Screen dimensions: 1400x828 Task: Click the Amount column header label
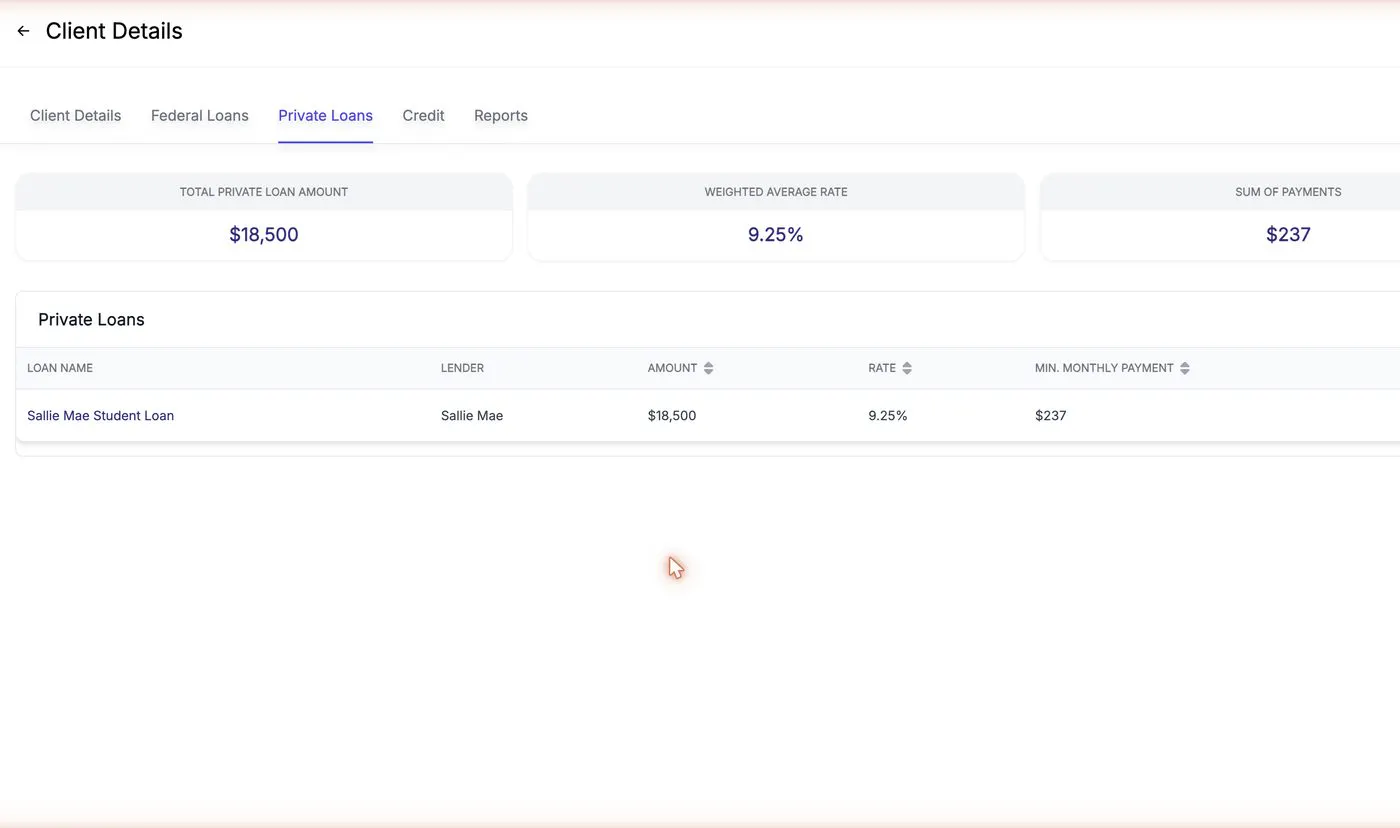pos(672,368)
